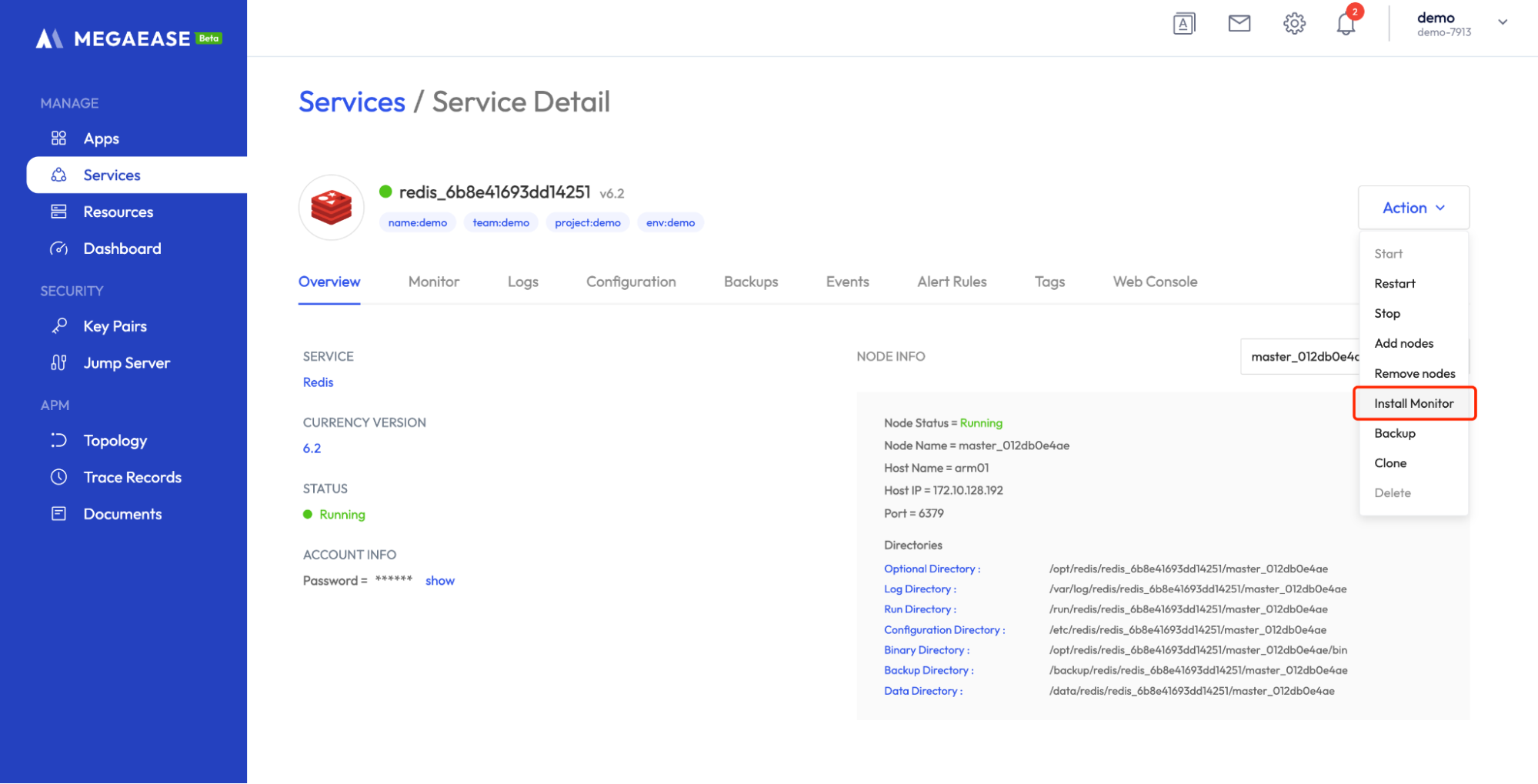Image resolution: width=1538 pixels, height=784 pixels.
Task: Click the Running status text under STATUS
Action: pyautogui.click(x=342, y=515)
